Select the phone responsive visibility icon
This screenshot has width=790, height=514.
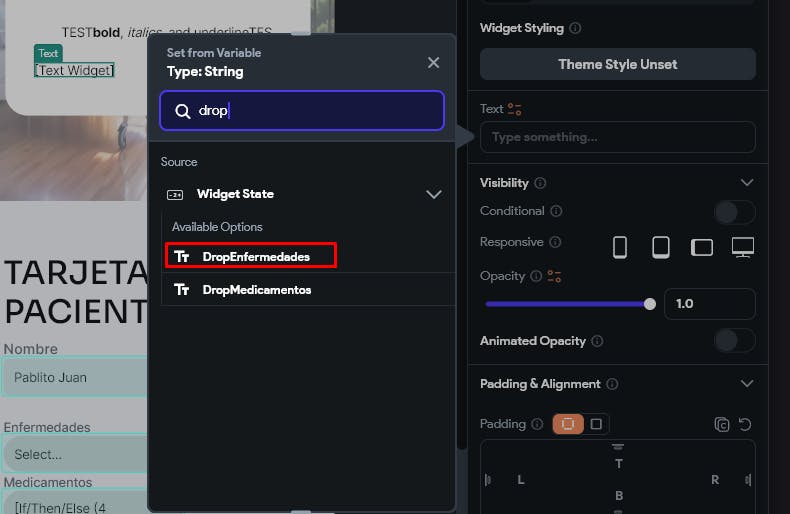pos(620,246)
